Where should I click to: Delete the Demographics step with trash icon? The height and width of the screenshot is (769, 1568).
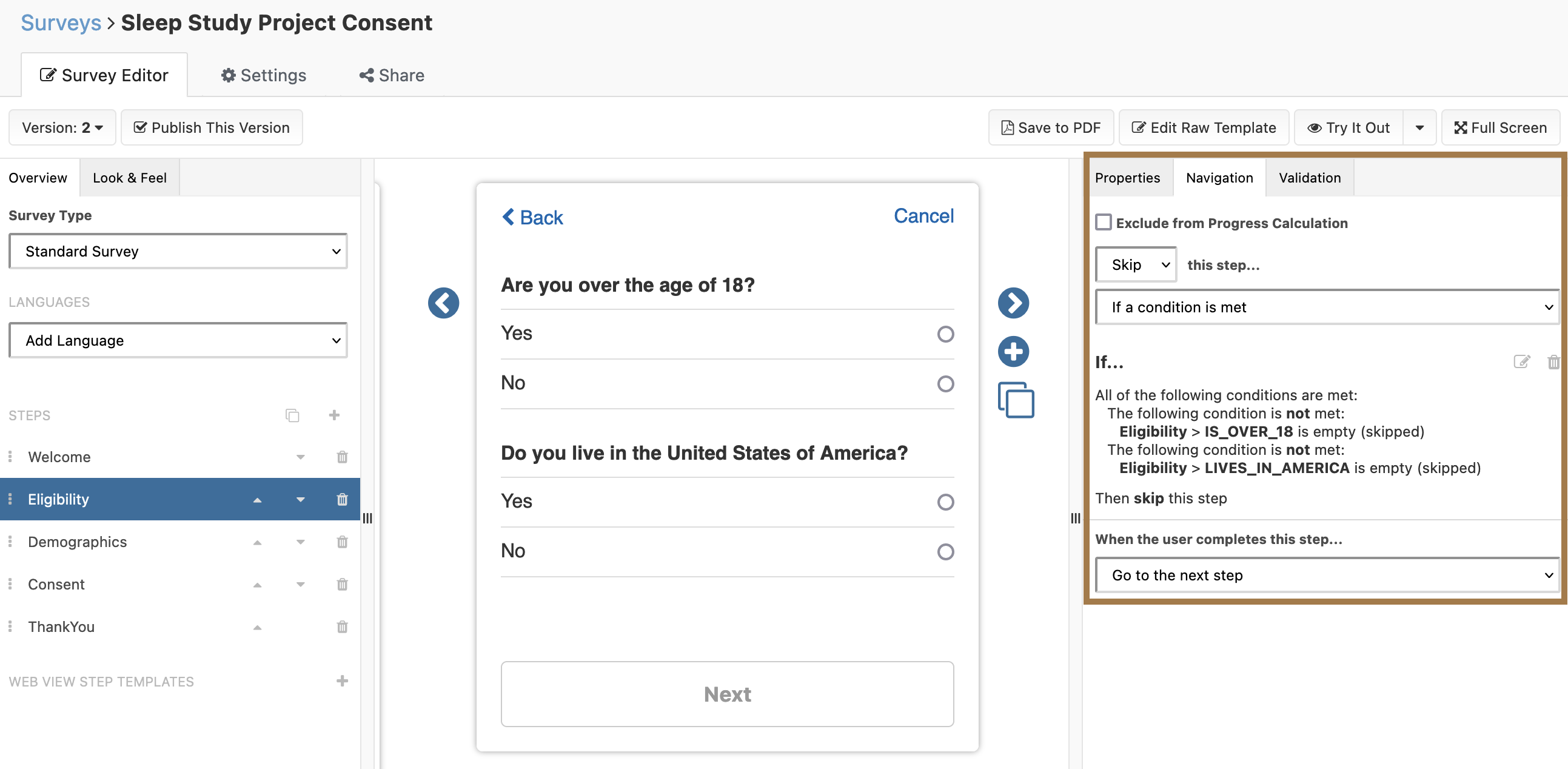[342, 542]
